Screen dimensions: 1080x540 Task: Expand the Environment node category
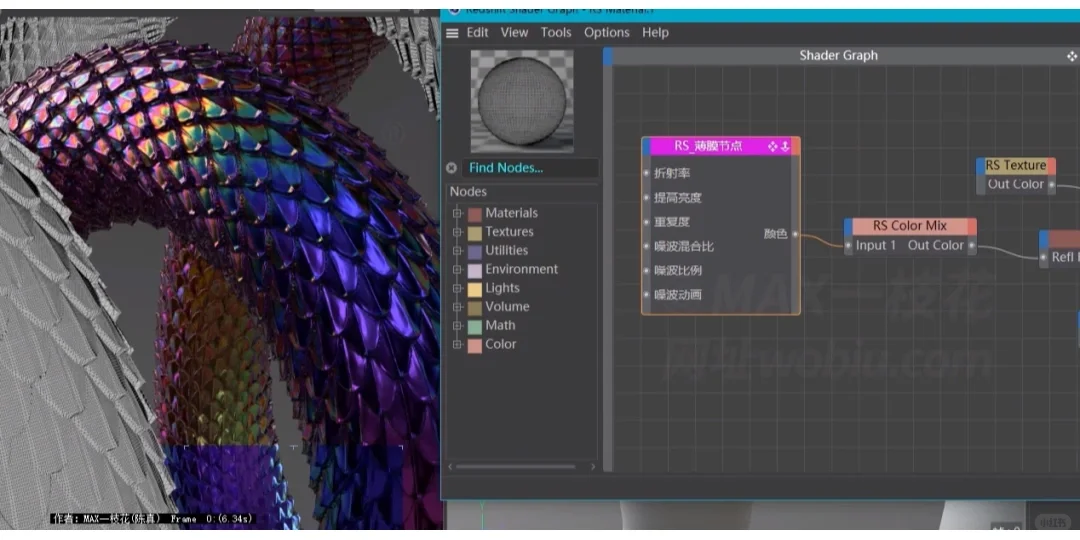(457, 269)
